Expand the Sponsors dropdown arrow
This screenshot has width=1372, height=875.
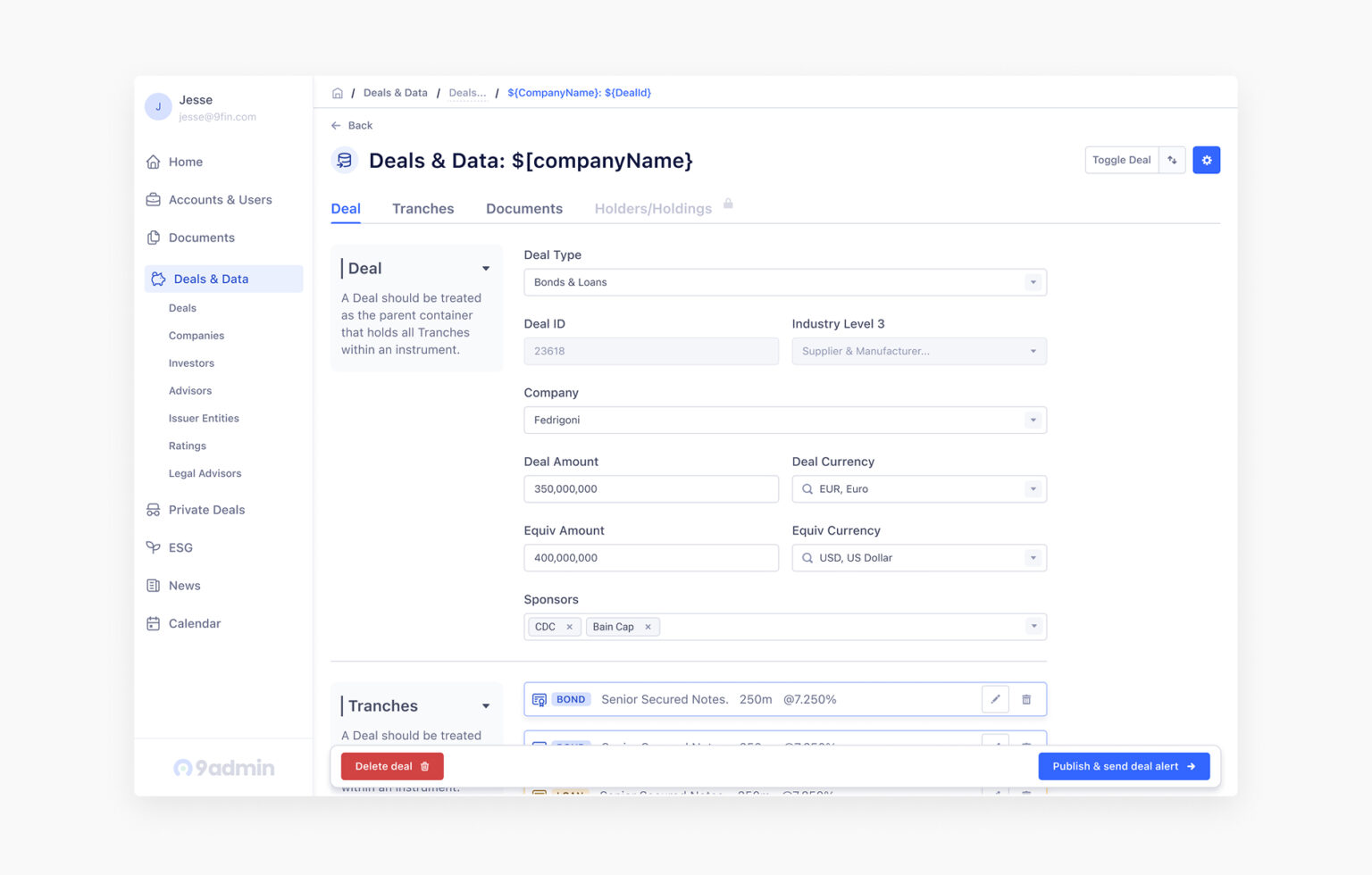click(1033, 627)
